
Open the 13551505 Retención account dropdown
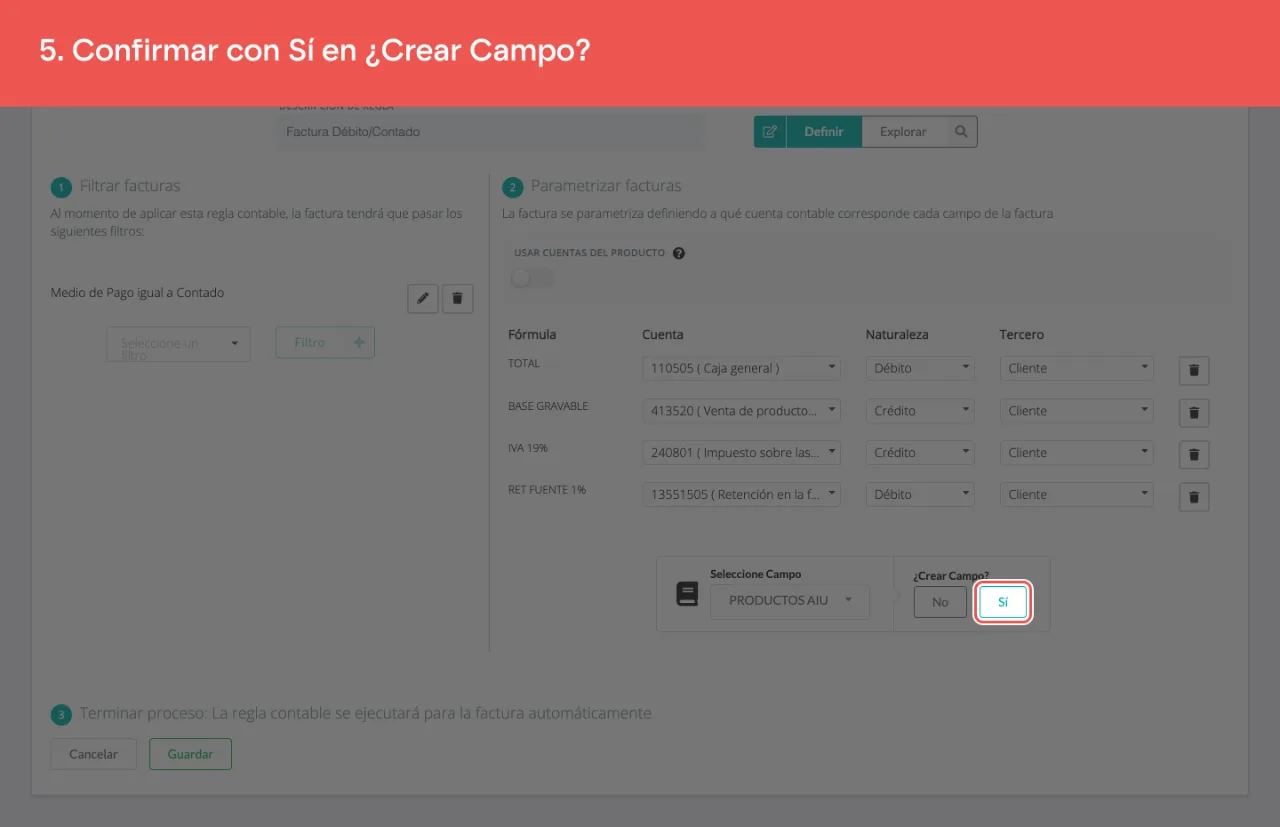click(742, 494)
